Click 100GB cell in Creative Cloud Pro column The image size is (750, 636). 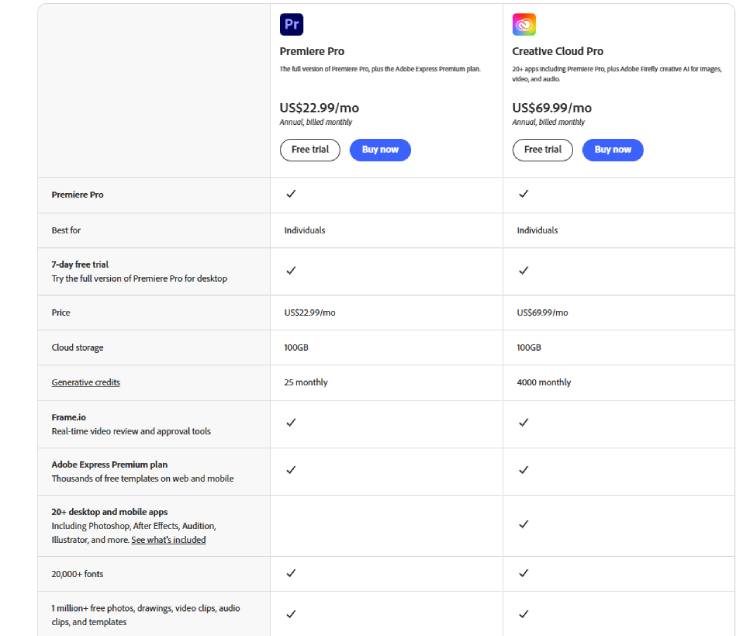click(529, 348)
